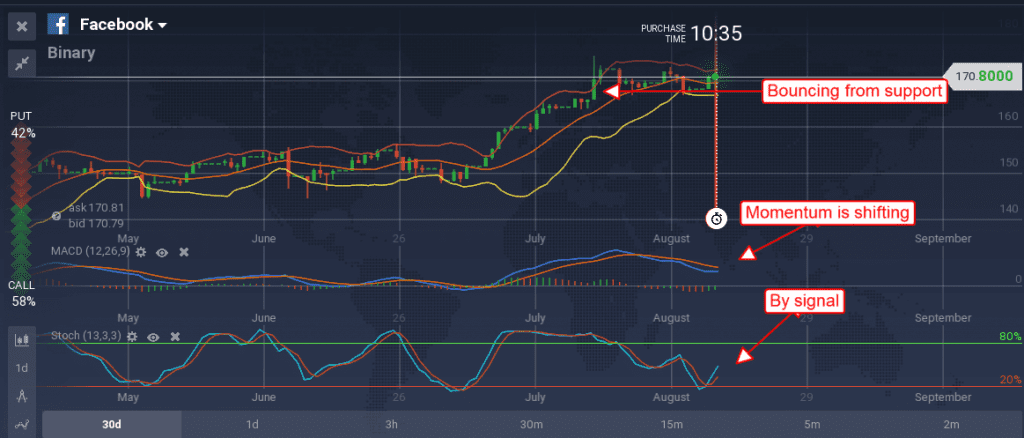Screen dimensions: 1024x438
Task: Select the 30d time range tab
Action: pos(112,424)
